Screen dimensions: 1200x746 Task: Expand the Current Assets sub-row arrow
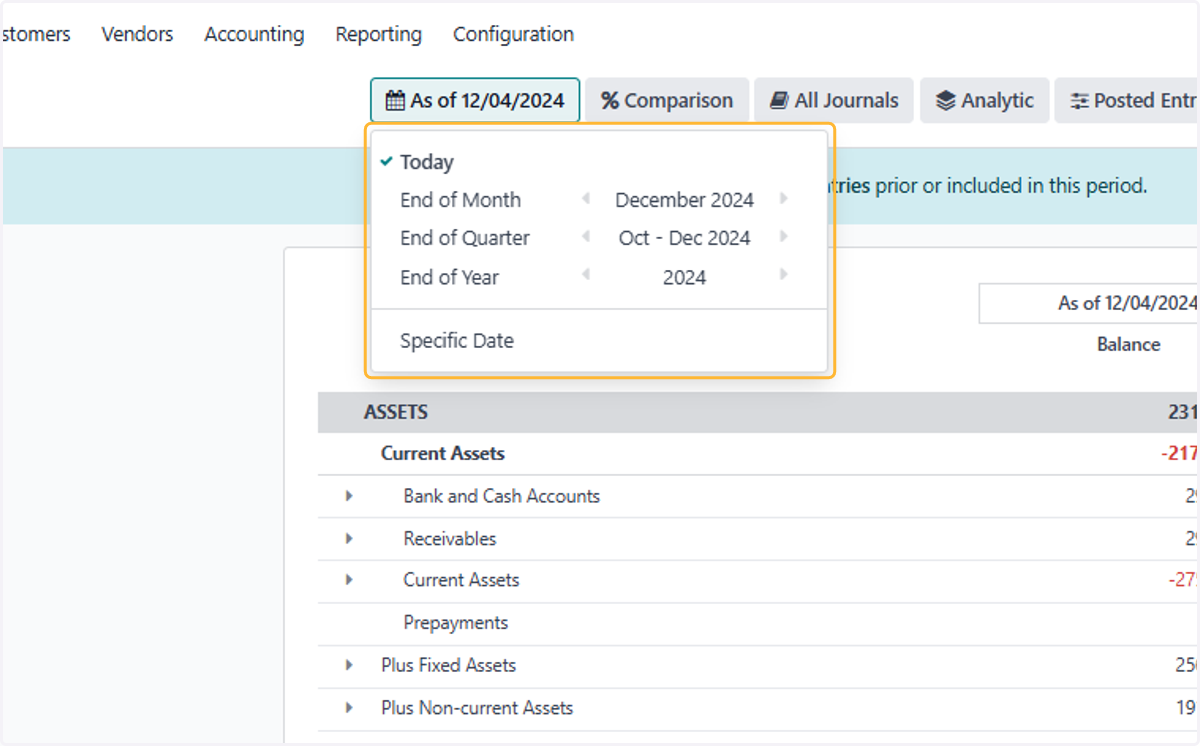point(349,580)
